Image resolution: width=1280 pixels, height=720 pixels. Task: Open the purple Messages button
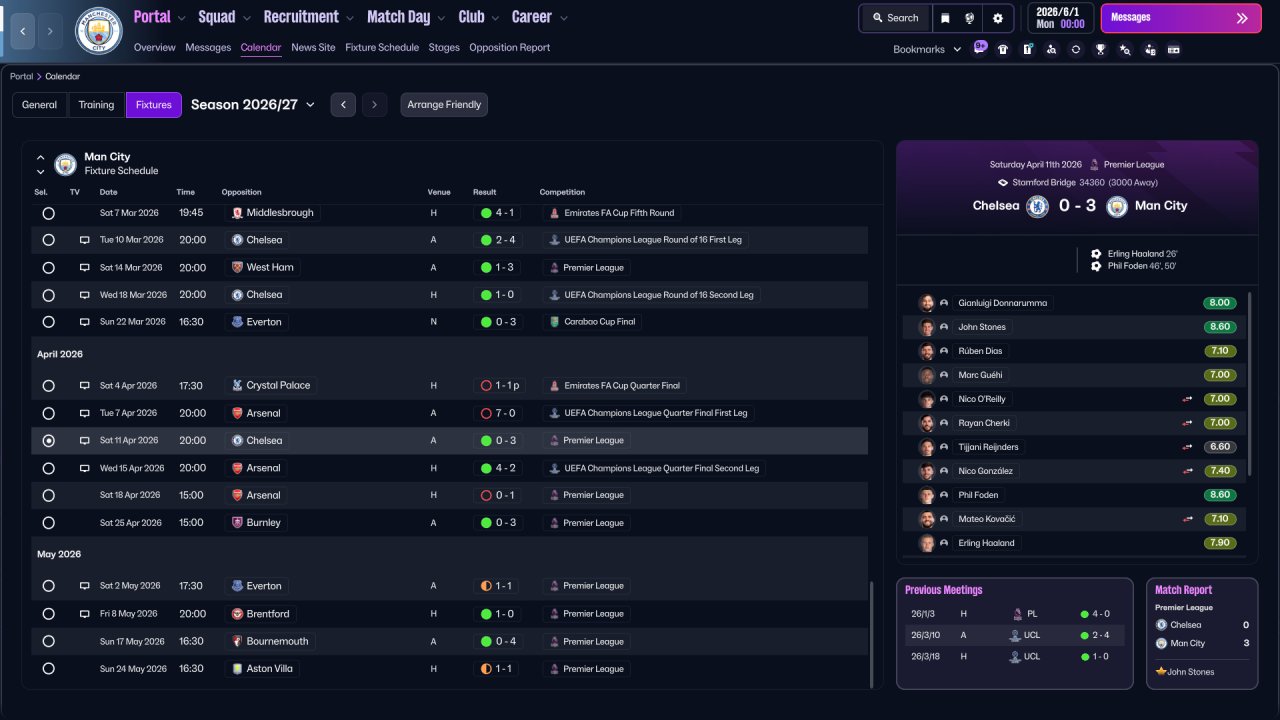pos(1180,18)
